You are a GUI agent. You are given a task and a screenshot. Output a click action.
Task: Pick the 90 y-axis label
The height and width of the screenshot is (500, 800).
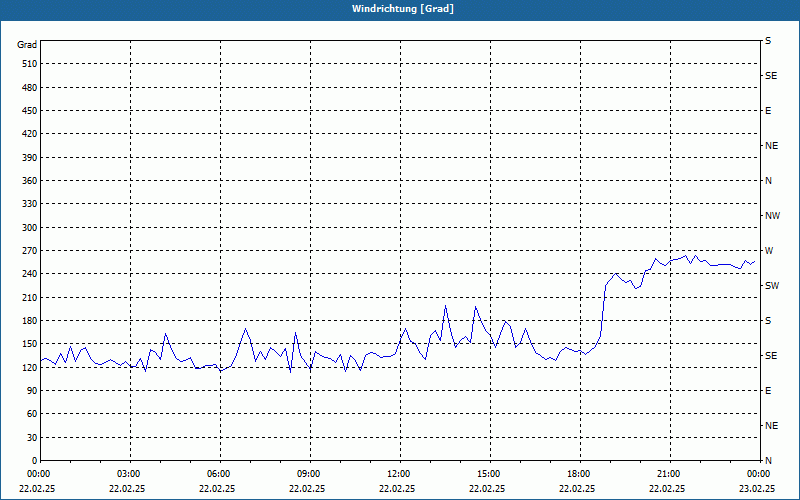pos(32,391)
